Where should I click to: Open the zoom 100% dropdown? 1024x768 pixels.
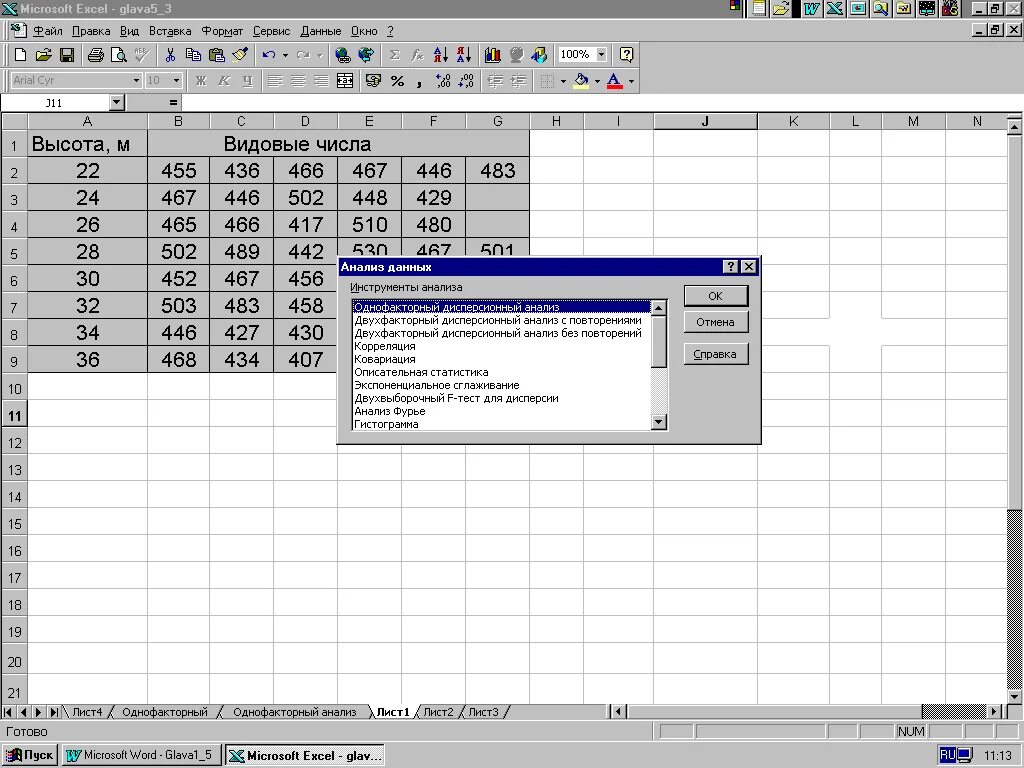pos(601,55)
